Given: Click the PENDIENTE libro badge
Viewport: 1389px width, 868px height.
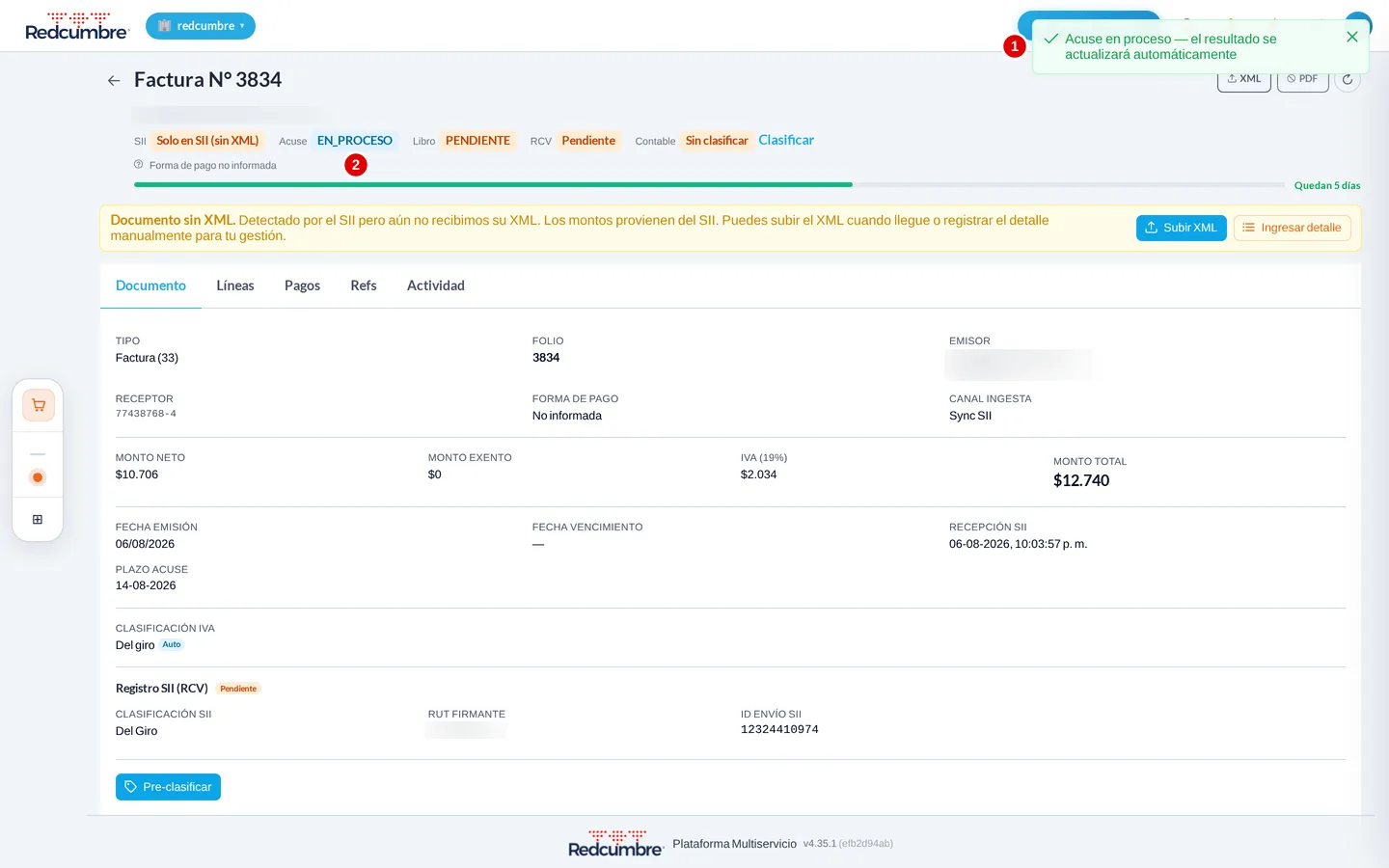Looking at the screenshot, I should coord(477,141).
